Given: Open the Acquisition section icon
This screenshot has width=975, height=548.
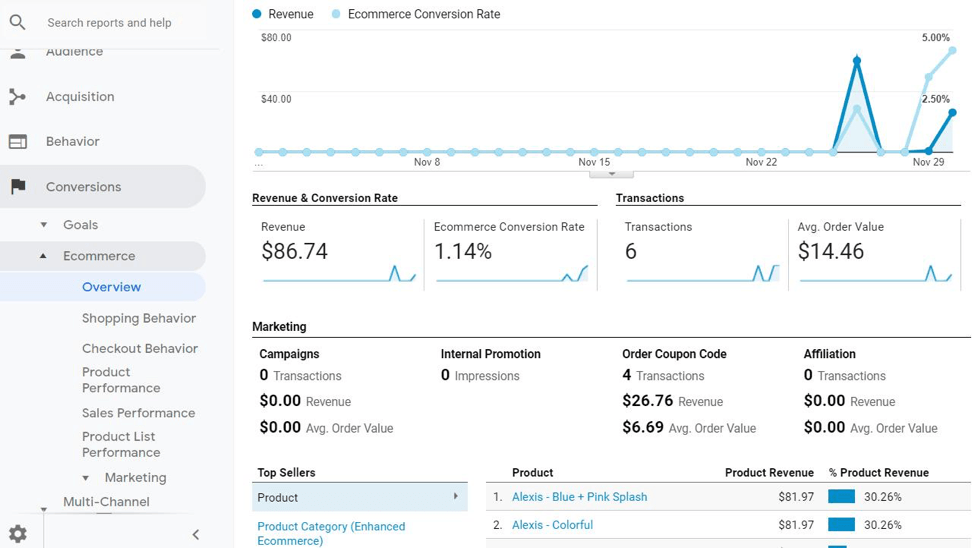Looking at the screenshot, I should click(x=17, y=97).
